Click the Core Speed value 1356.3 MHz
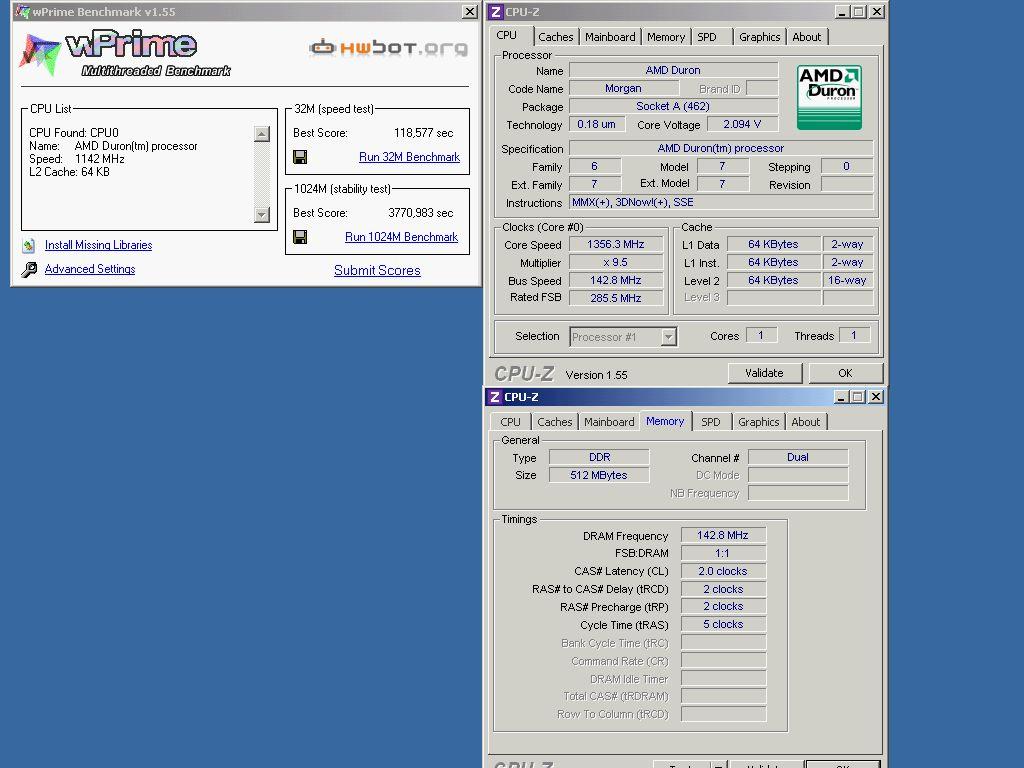 (616, 244)
